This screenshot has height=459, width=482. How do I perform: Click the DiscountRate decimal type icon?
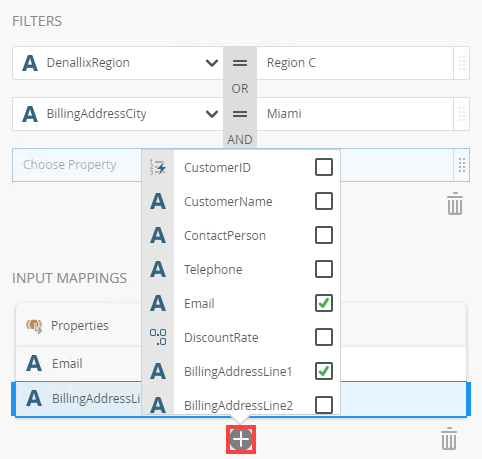tap(158, 337)
